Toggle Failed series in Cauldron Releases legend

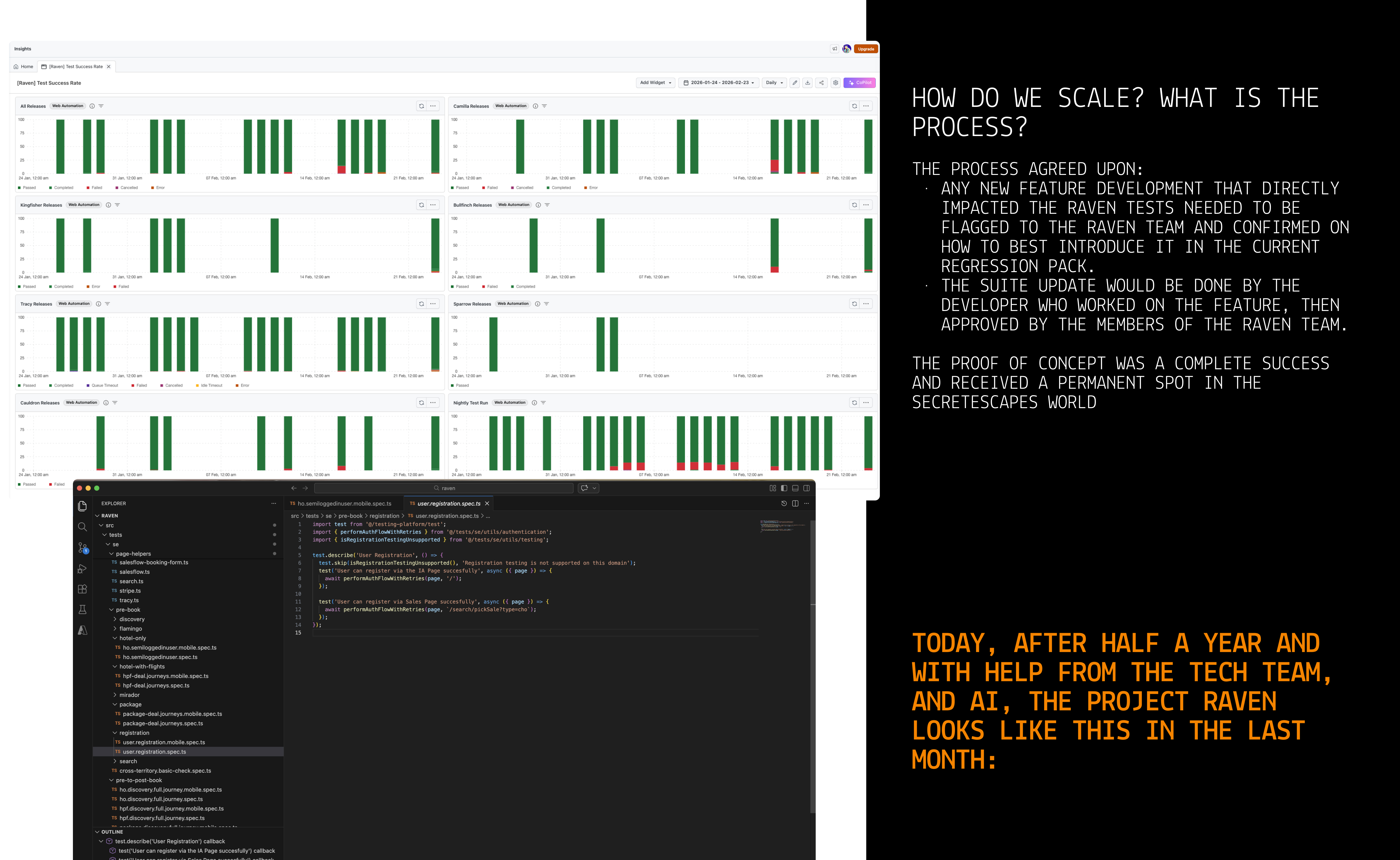pyautogui.click(x=57, y=485)
